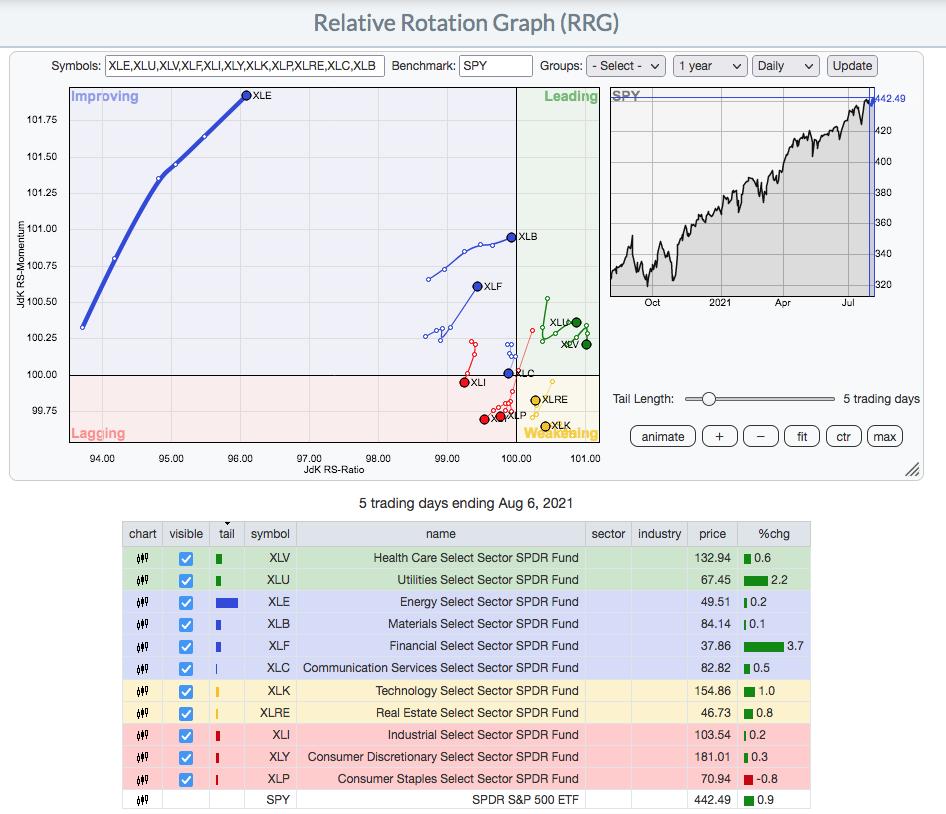Toggle visibility checkbox for XLK
This screenshot has width=946, height=814.
tap(186, 692)
